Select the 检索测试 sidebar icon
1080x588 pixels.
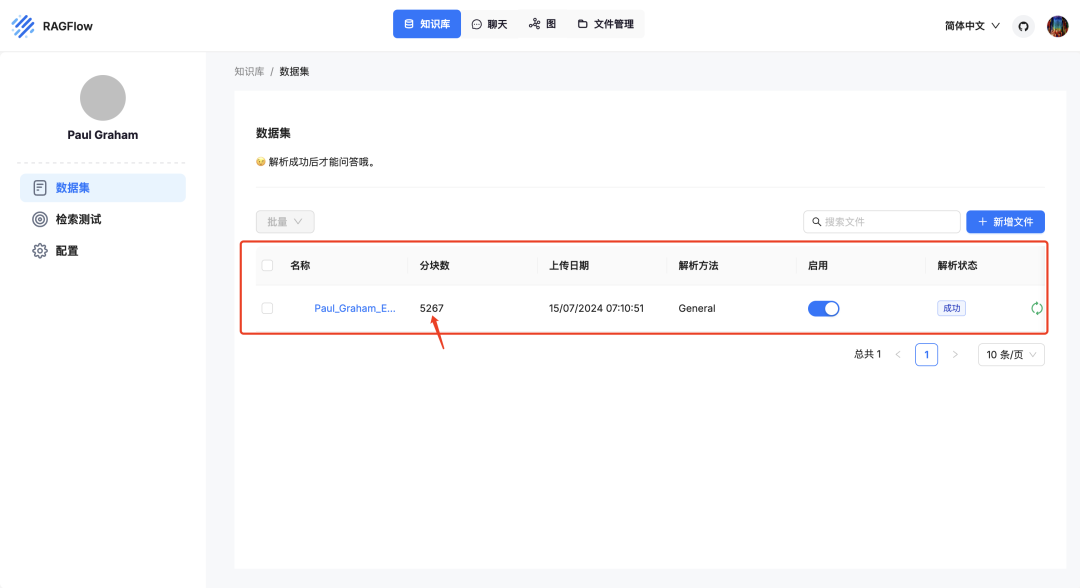point(39,219)
